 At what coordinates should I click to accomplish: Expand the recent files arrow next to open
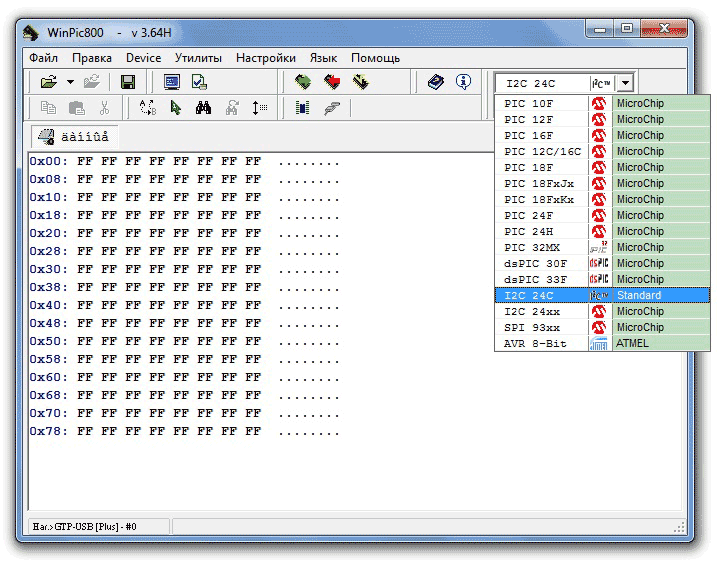(x=70, y=82)
